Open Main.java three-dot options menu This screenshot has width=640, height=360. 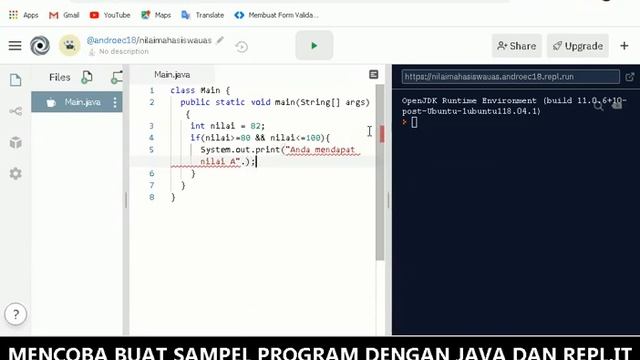point(115,102)
